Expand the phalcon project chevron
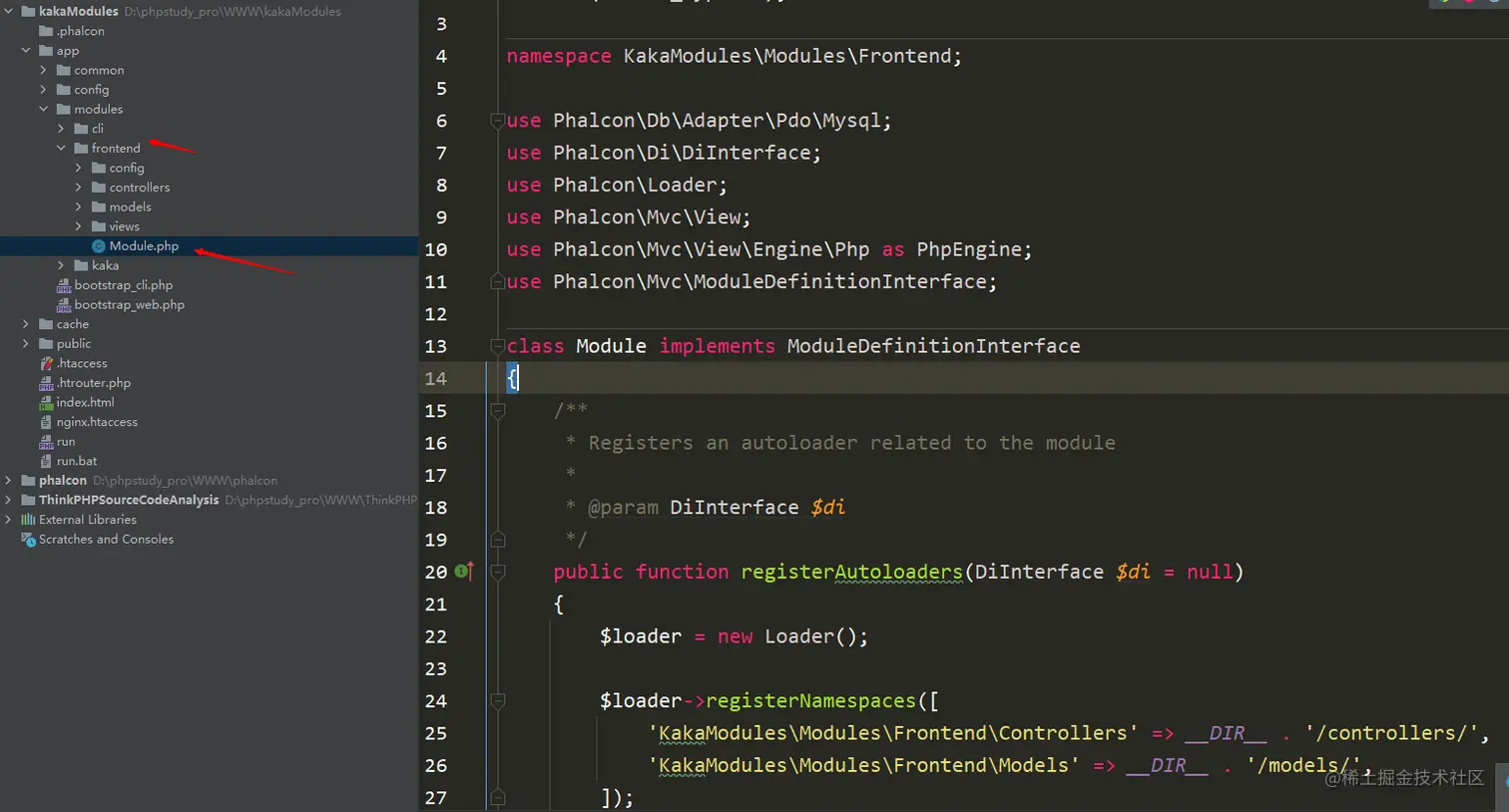The image size is (1509, 812). (8, 480)
